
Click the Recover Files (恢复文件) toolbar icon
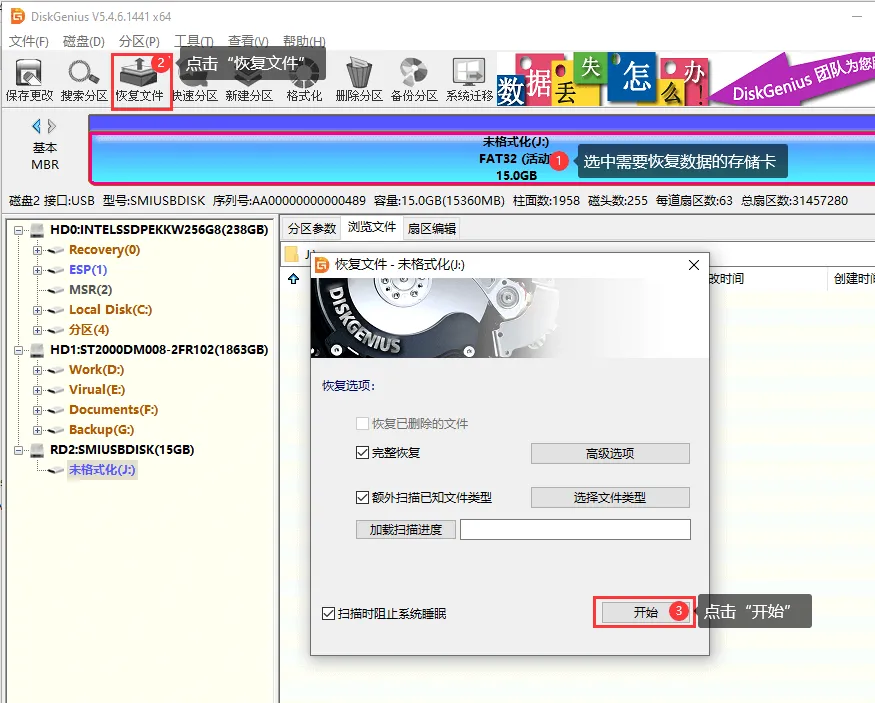[x=140, y=80]
